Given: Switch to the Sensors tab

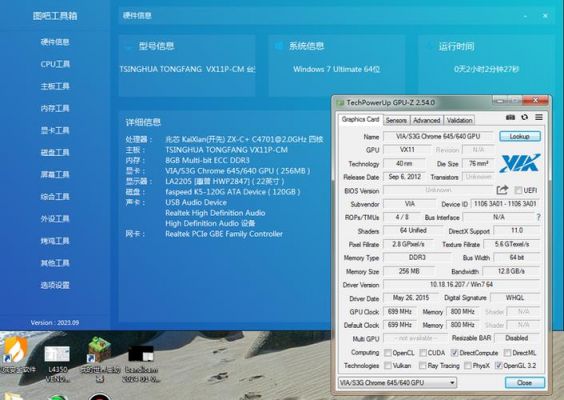Looking at the screenshot, I should tap(396, 121).
